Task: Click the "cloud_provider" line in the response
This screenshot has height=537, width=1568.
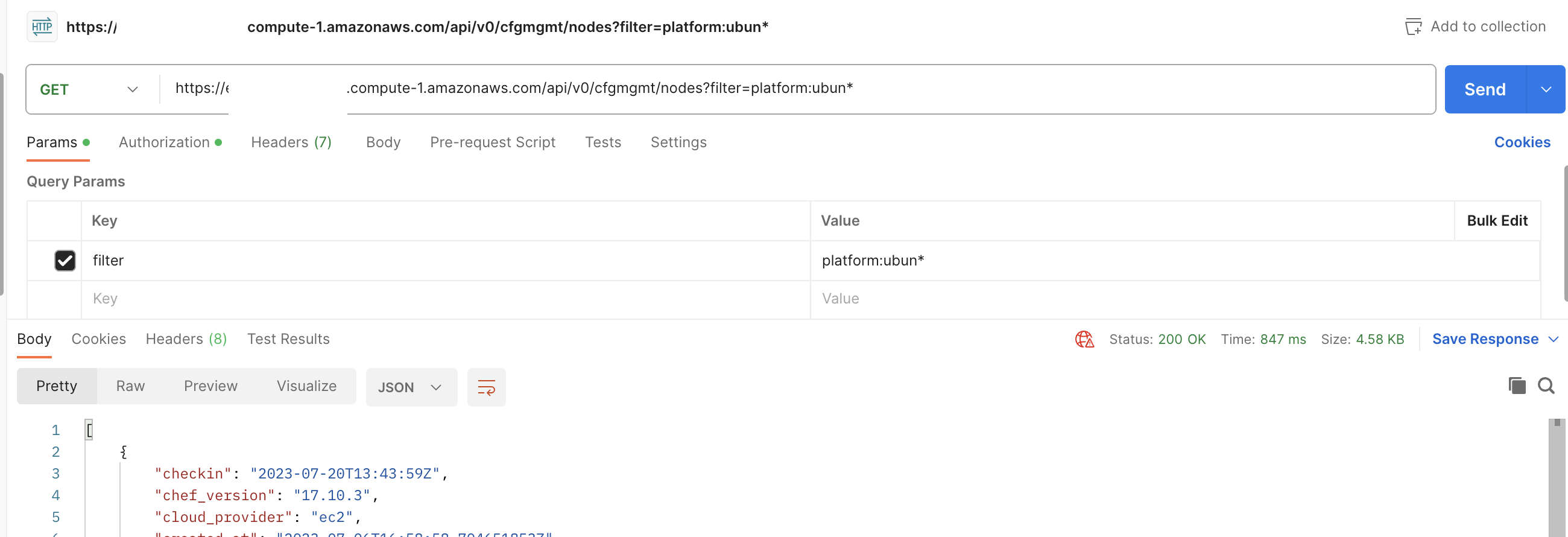Action: pyautogui.click(x=258, y=518)
